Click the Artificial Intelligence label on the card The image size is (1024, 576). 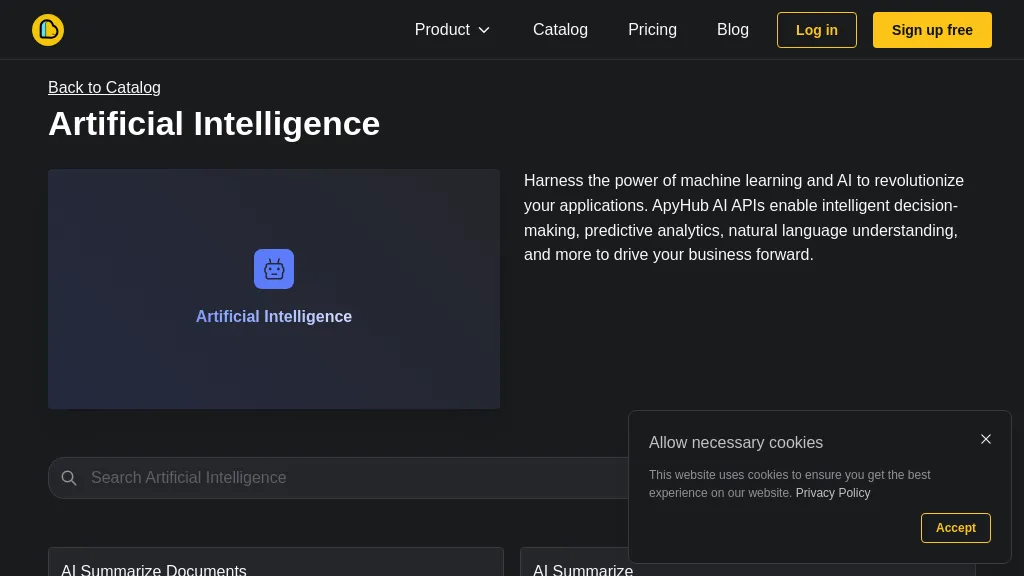point(274,316)
